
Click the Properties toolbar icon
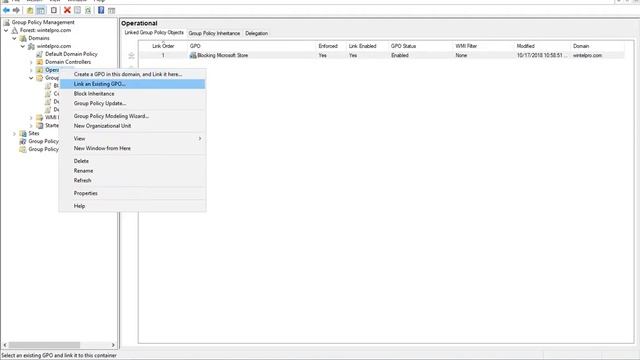click(78, 10)
